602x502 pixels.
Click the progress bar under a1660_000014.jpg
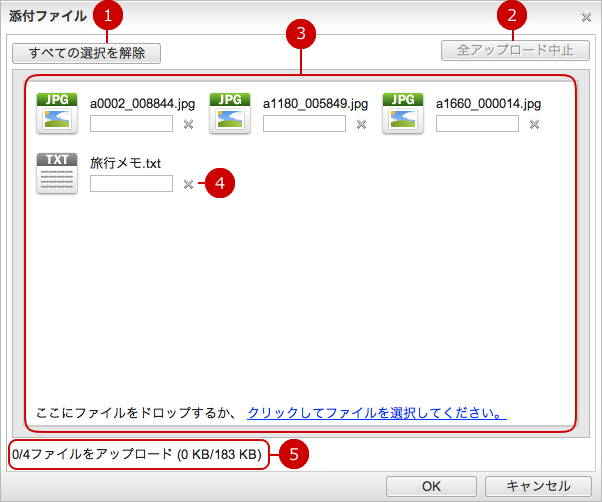[477, 124]
